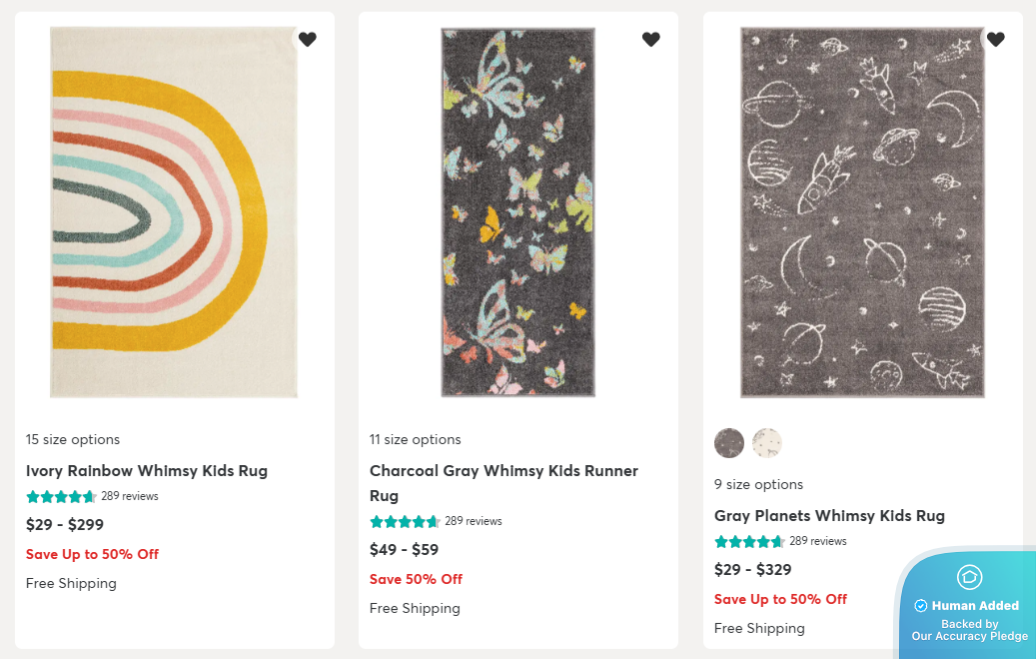Viewport: 1036px width, 659px height.
Task: Click Save Up to 50% Off under planets rug
Action: (x=781, y=599)
